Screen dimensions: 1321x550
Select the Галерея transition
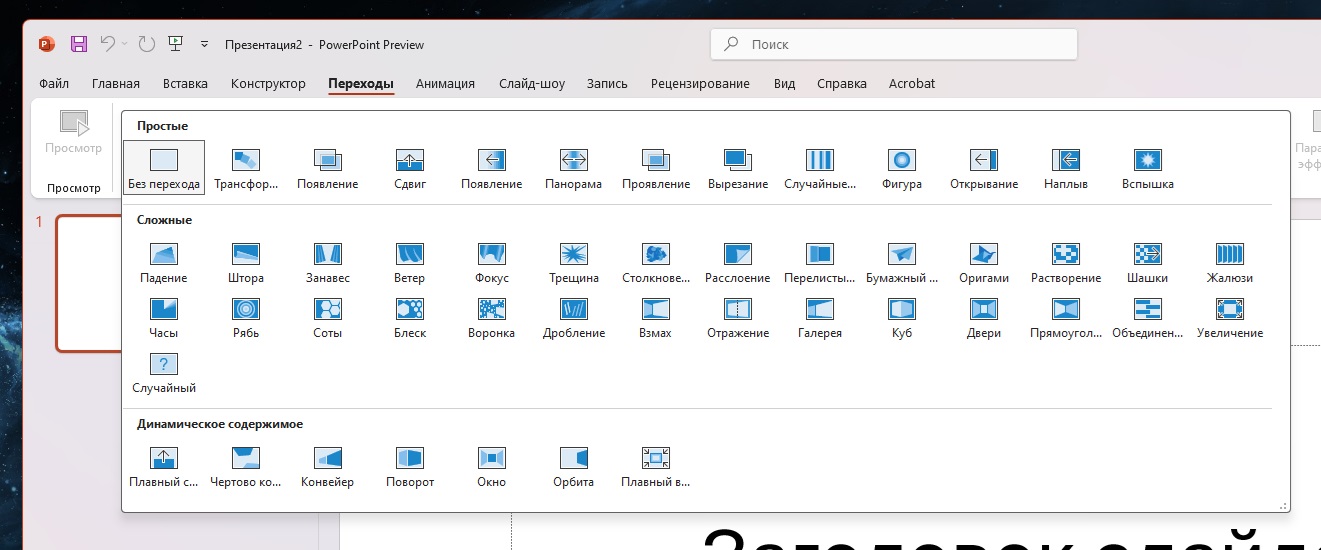pos(820,316)
